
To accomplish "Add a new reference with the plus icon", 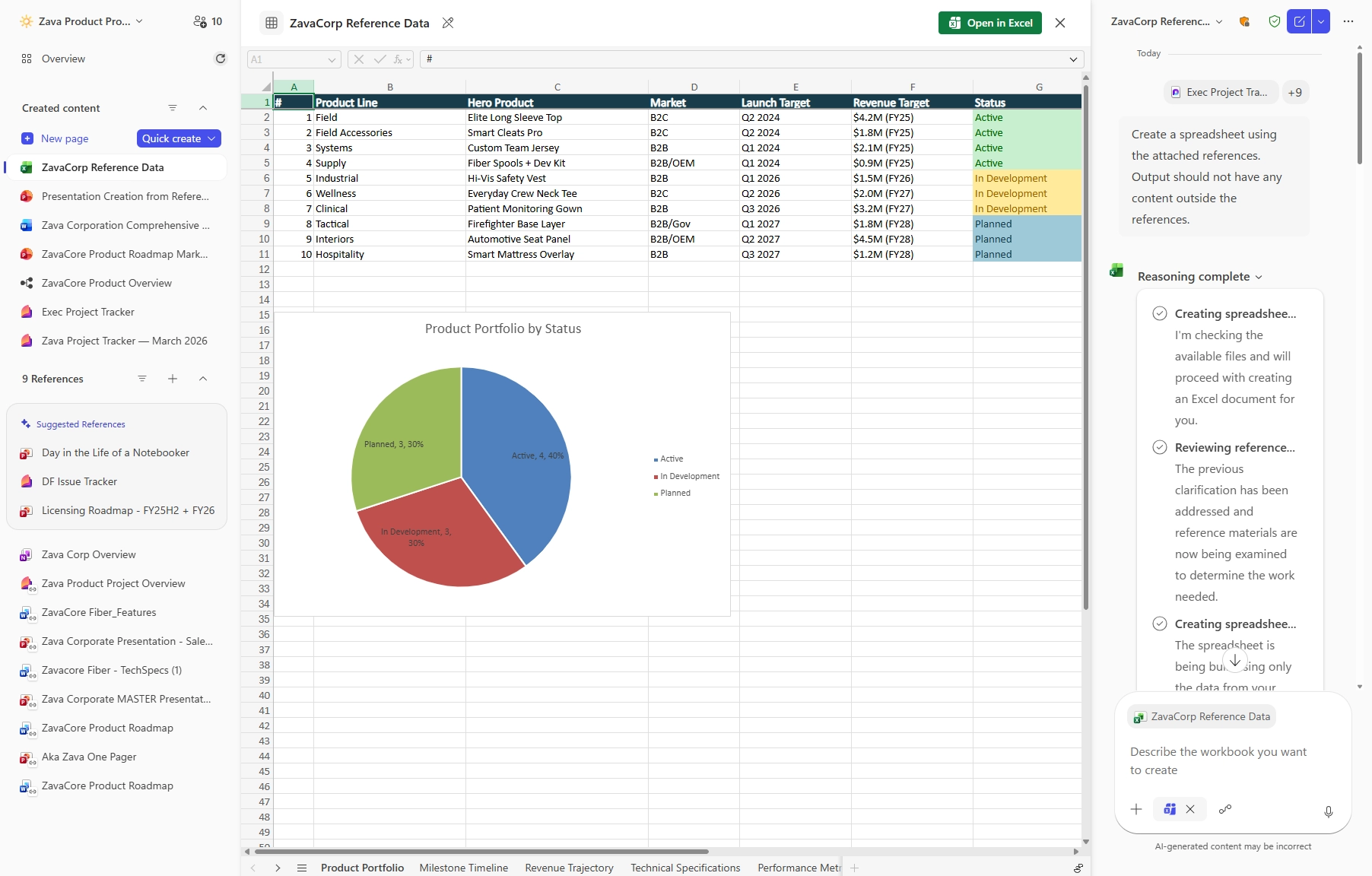I will 173,379.
